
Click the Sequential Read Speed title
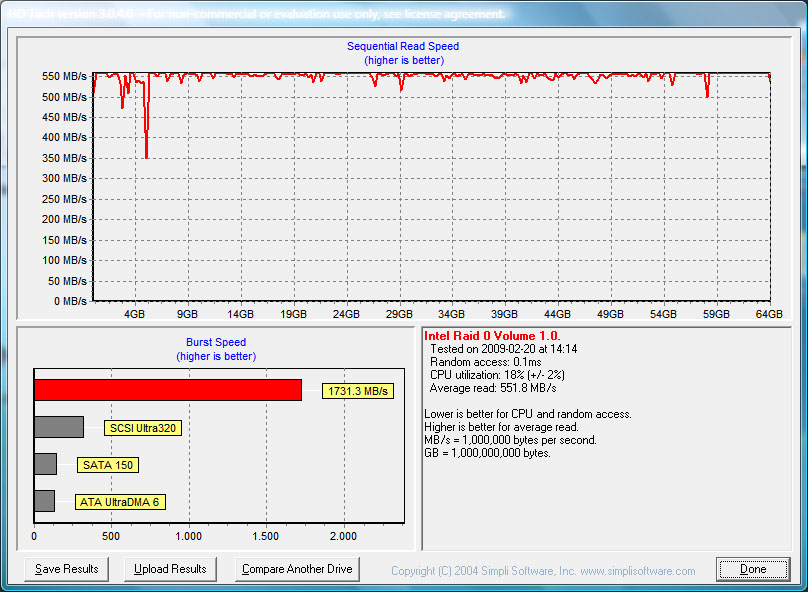(x=403, y=46)
